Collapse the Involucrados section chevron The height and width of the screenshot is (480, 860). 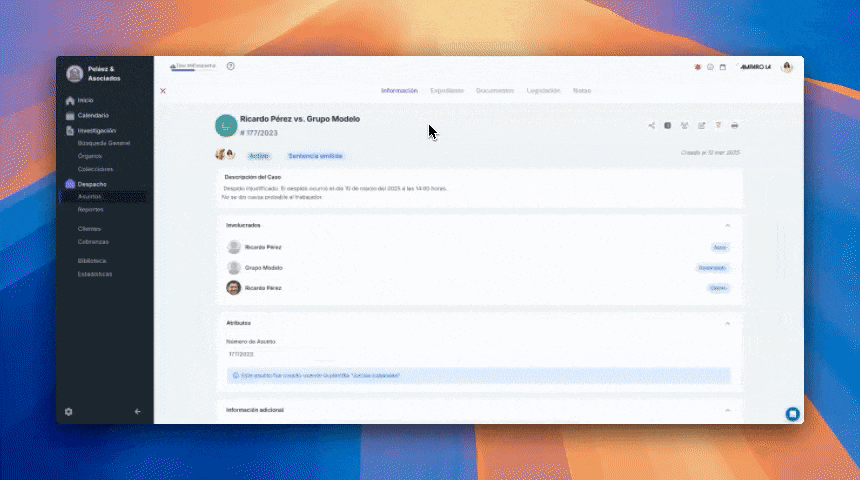click(x=727, y=225)
